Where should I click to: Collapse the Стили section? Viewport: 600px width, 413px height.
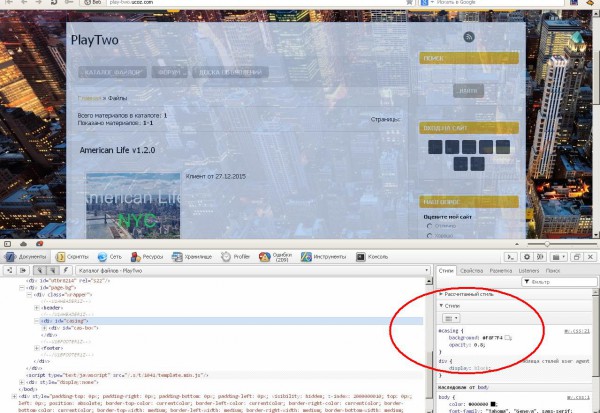coord(449,306)
